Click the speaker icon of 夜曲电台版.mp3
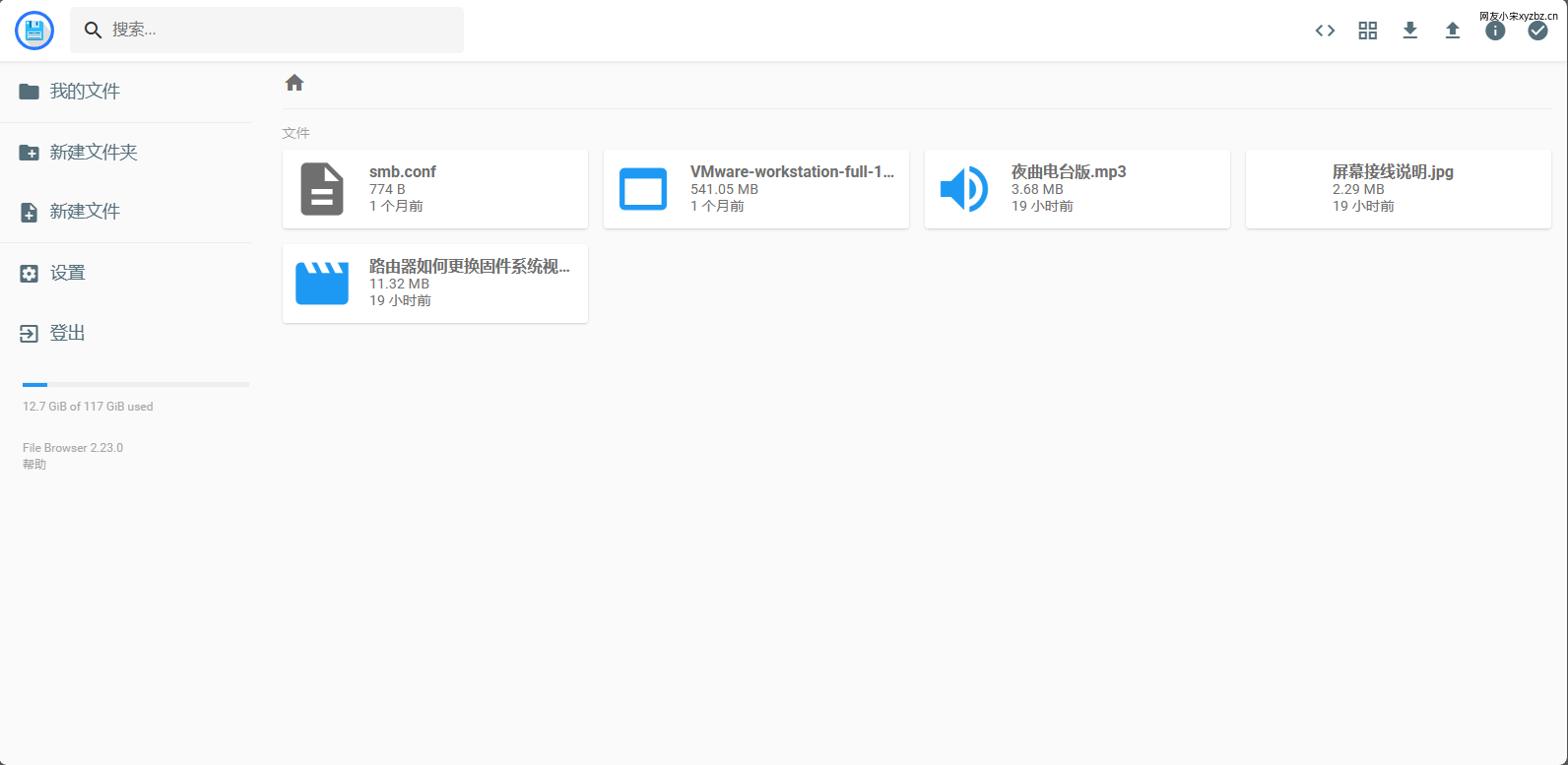This screenshot has height=765, width=1568. (x=964, y=189)
